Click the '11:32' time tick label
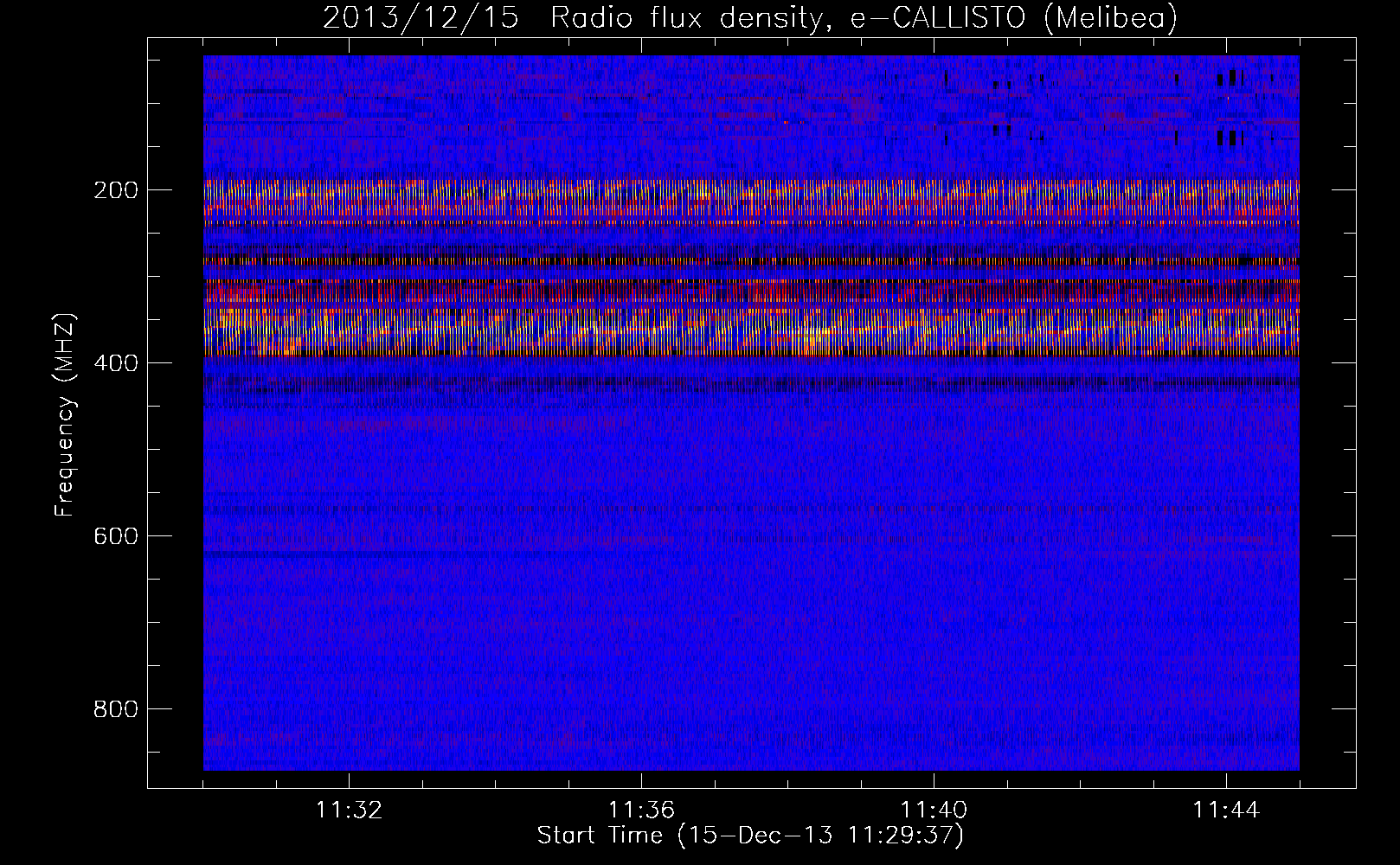The height and width of the screenshot is (865, 1400). click(349, 811)
